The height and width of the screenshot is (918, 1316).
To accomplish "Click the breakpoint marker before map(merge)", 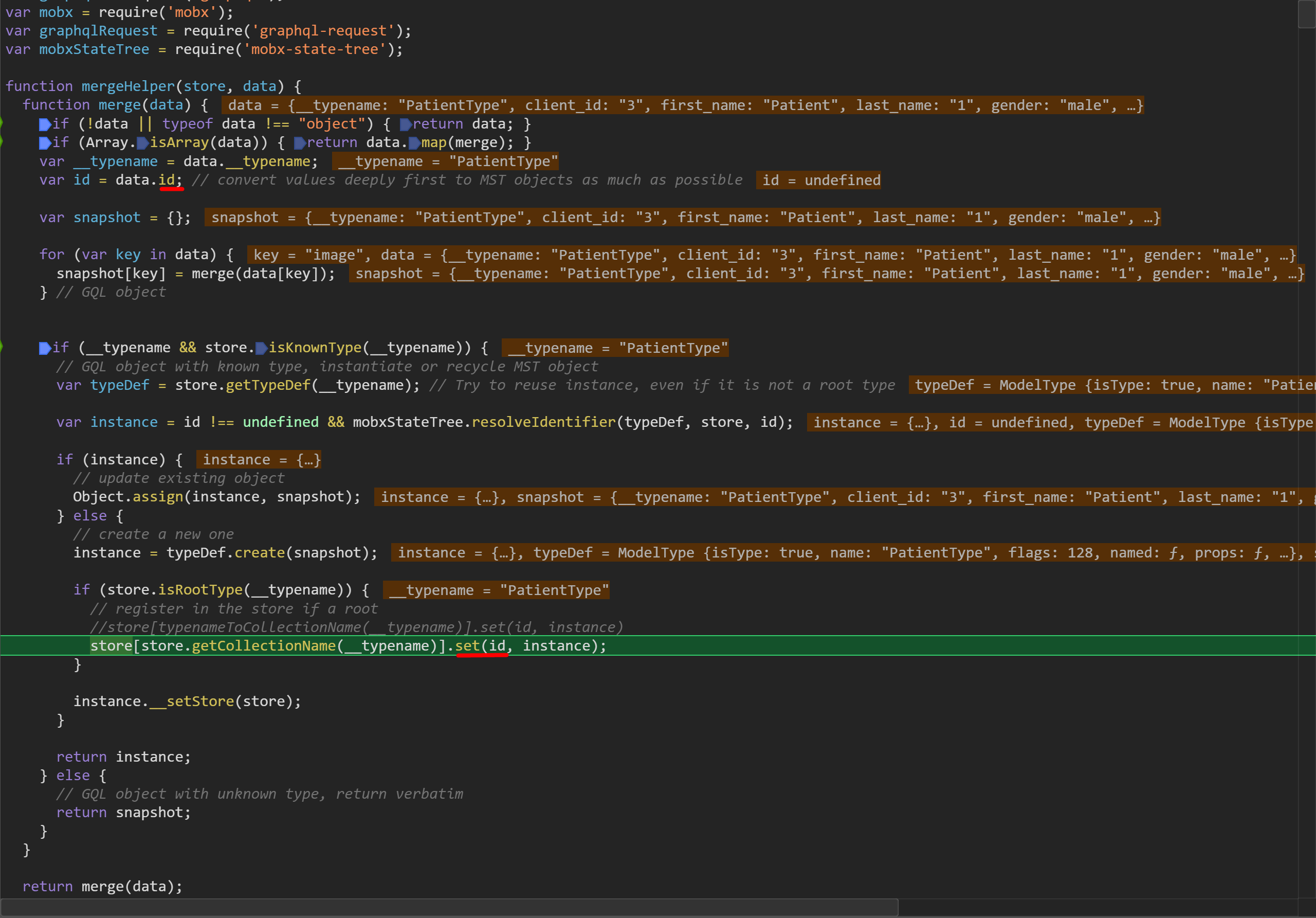I will click(x=414, y=143).
